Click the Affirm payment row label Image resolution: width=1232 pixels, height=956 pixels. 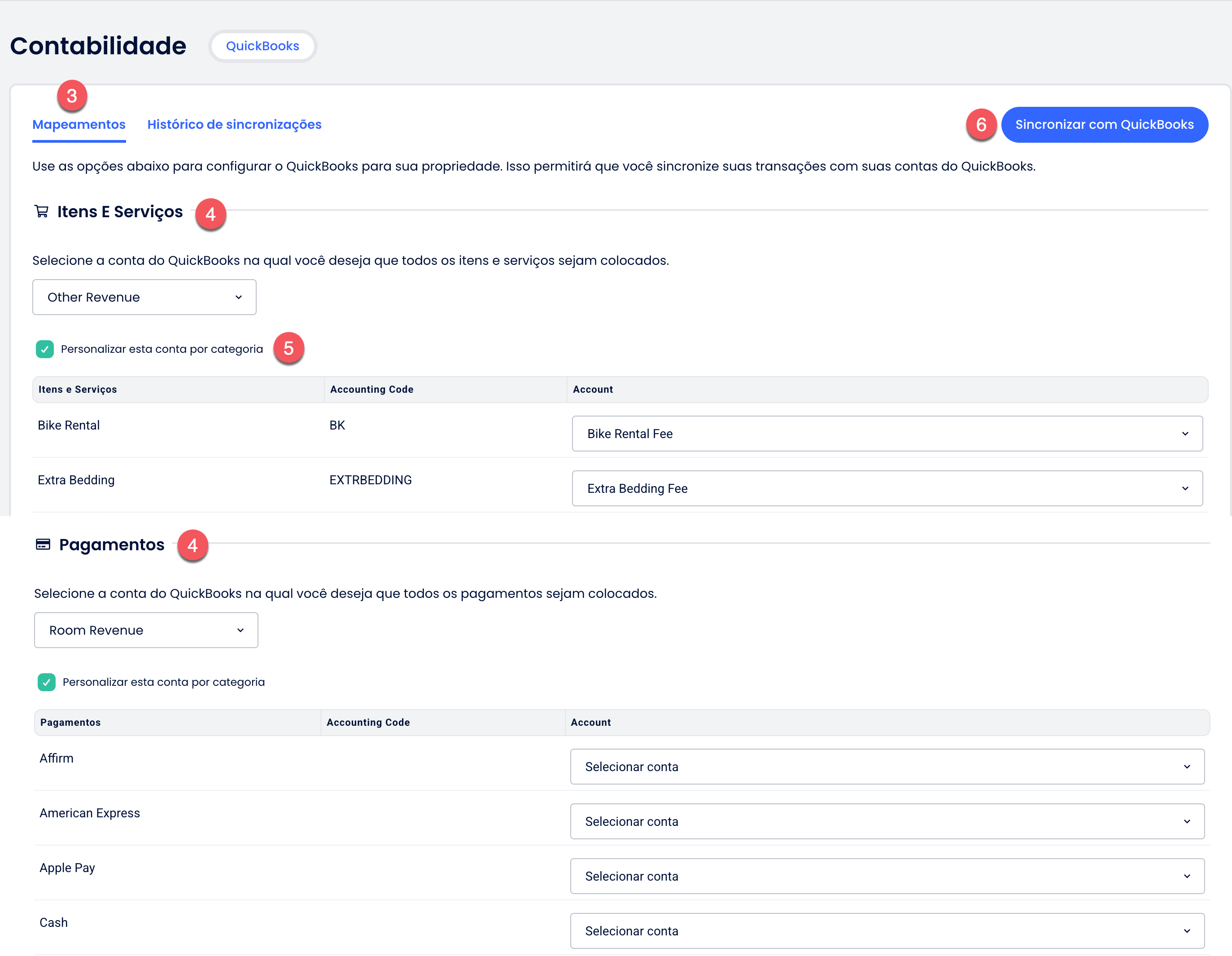pos(57,759)
